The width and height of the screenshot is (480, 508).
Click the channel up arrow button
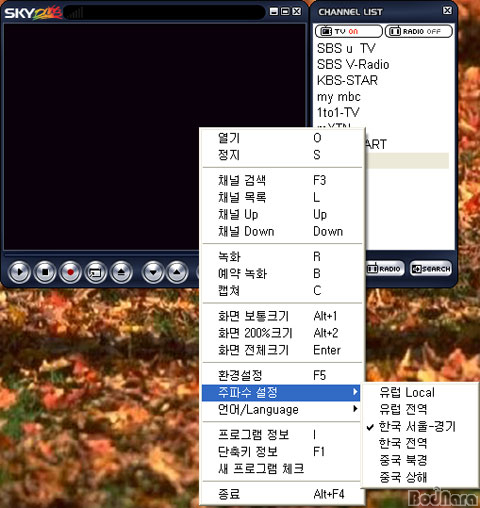point(177,272)
